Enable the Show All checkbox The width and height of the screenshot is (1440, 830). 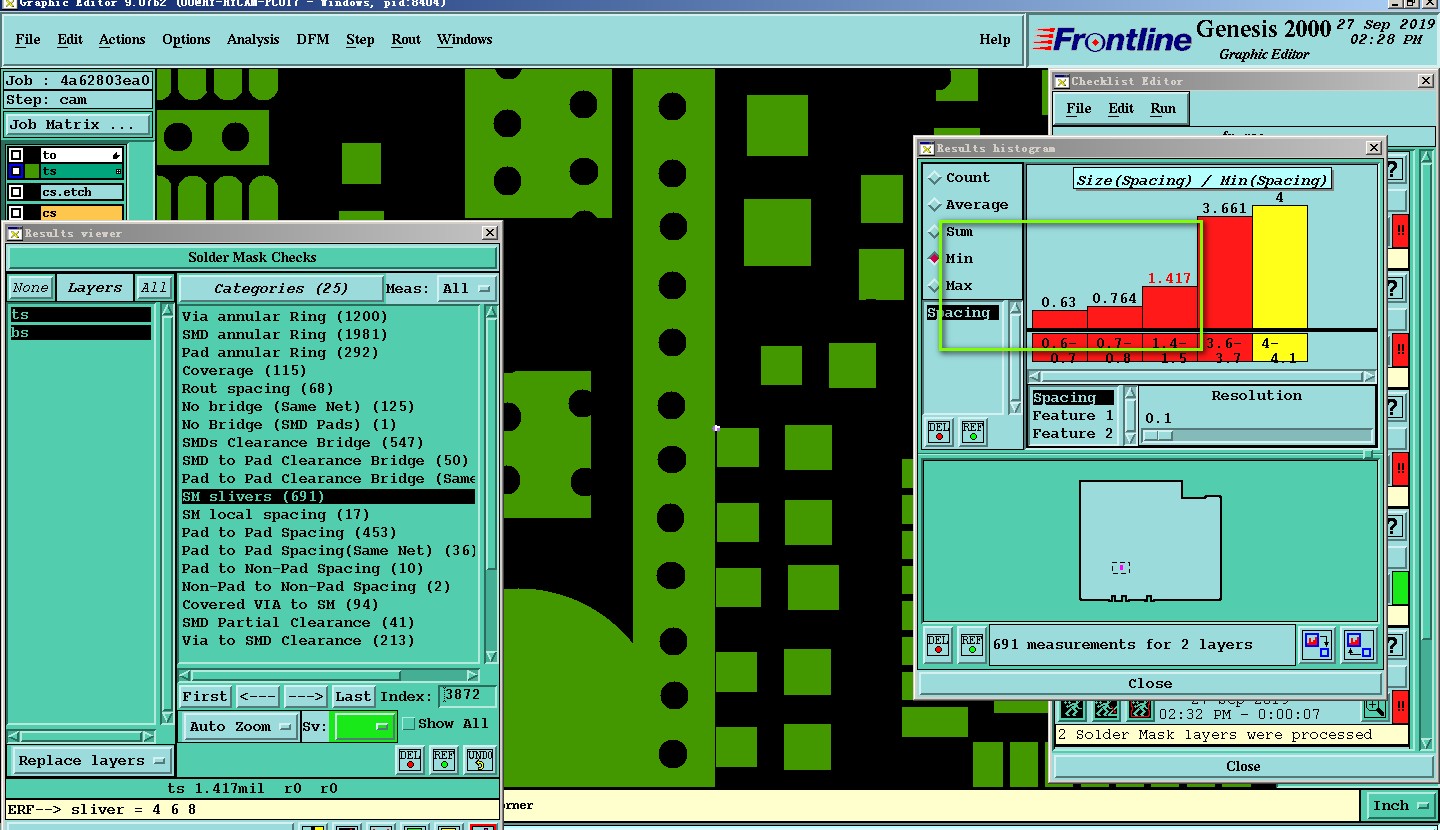[x=408, y=724]
